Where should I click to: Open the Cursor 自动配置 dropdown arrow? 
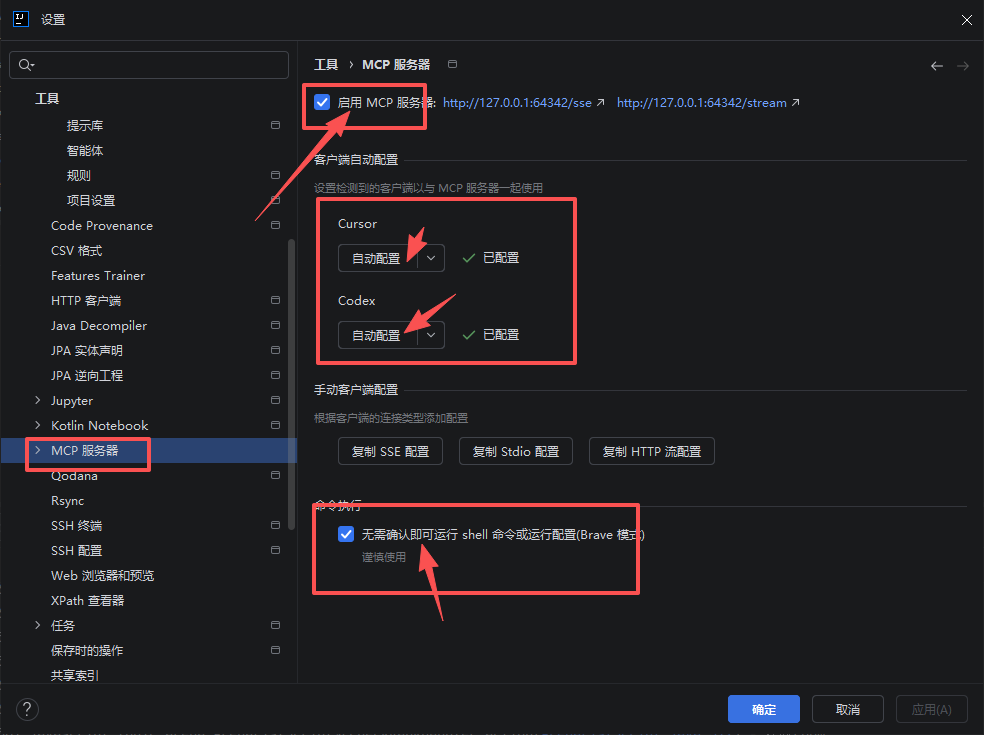(431, 258)
